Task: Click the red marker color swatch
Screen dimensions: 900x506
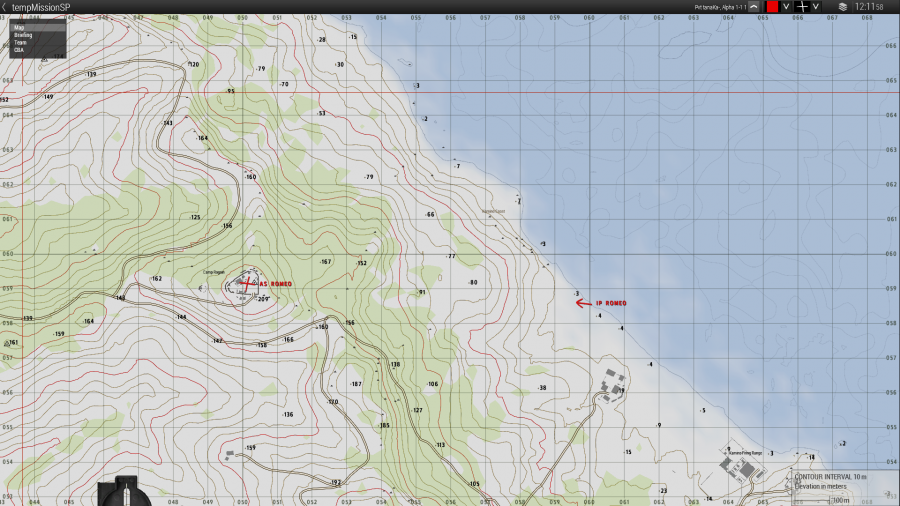Action: coord(772,7)
